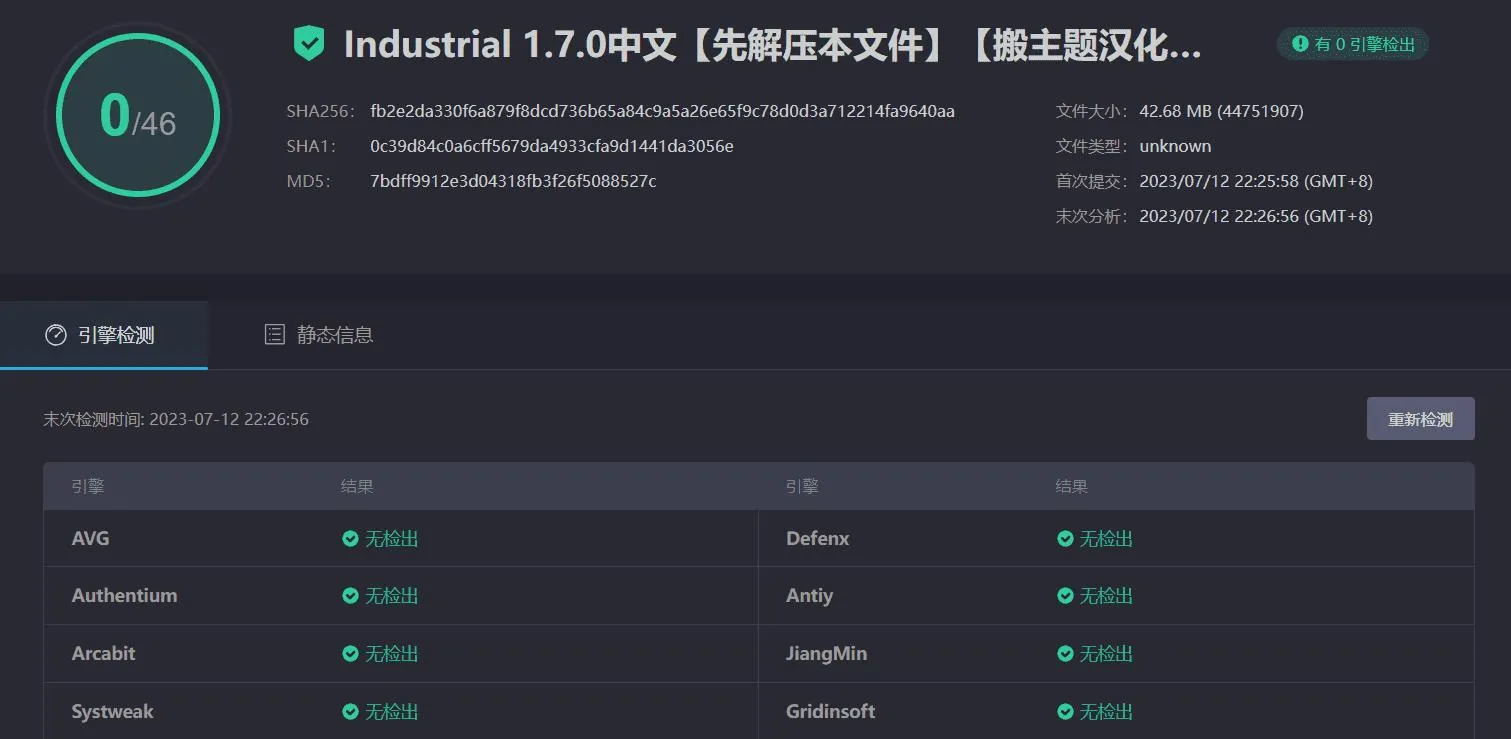Viewport: 1511px width, 739px height.
Task: Select the SHA256 hash value
Action: tap(662, 111)
